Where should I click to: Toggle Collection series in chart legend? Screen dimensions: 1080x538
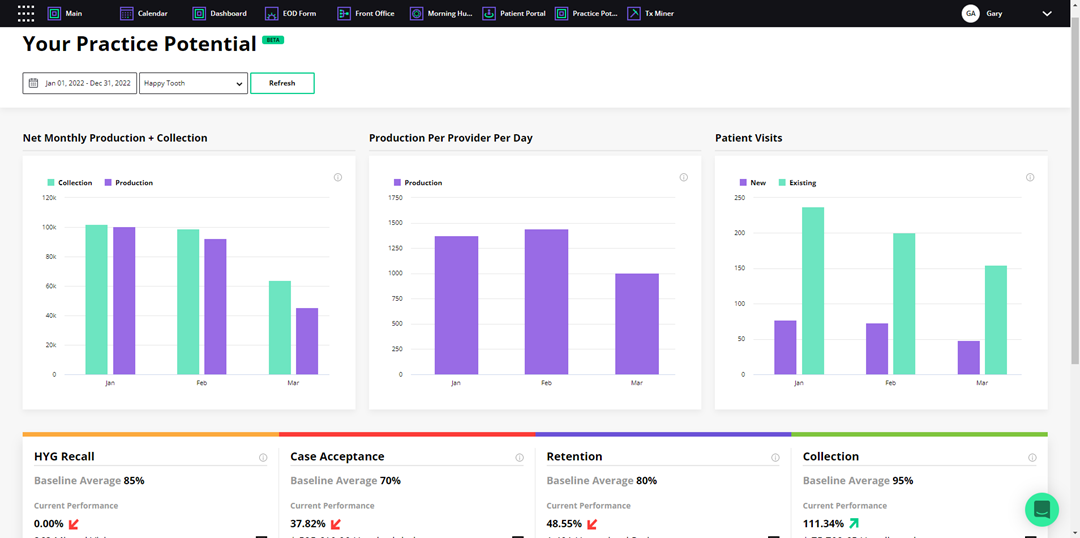pyautogui.click(x=69, y=183)
